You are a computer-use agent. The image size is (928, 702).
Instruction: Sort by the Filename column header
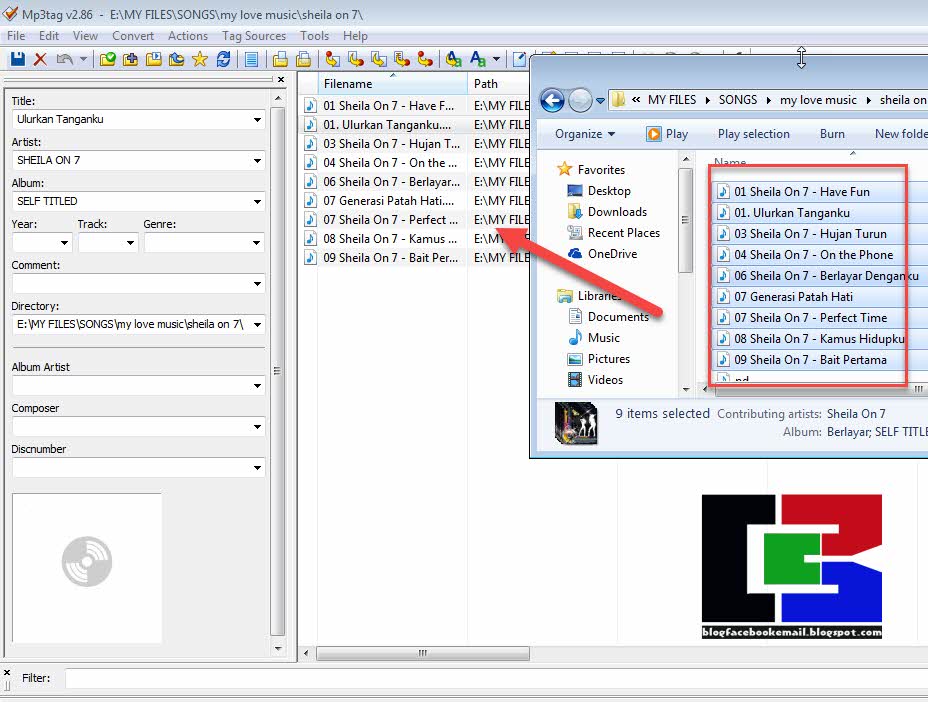392,83
